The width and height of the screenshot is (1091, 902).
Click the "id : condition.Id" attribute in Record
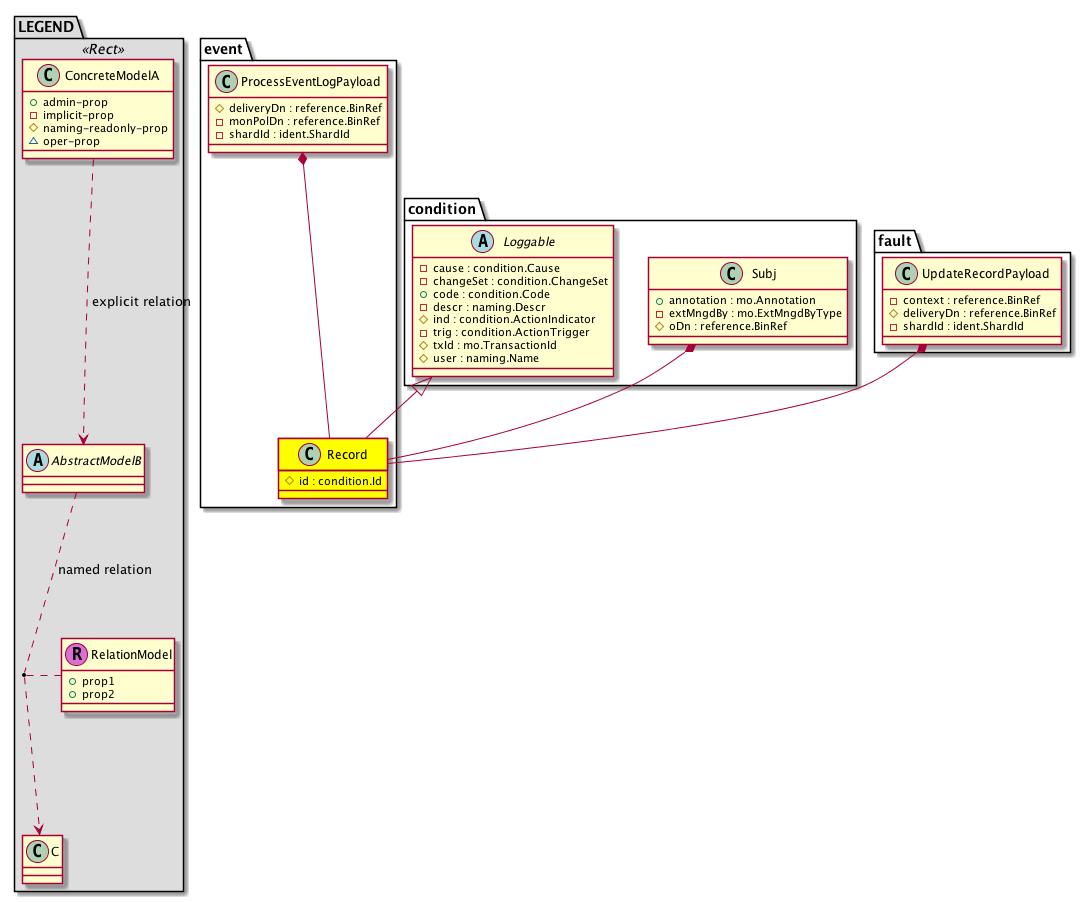(x=340, y=480)
